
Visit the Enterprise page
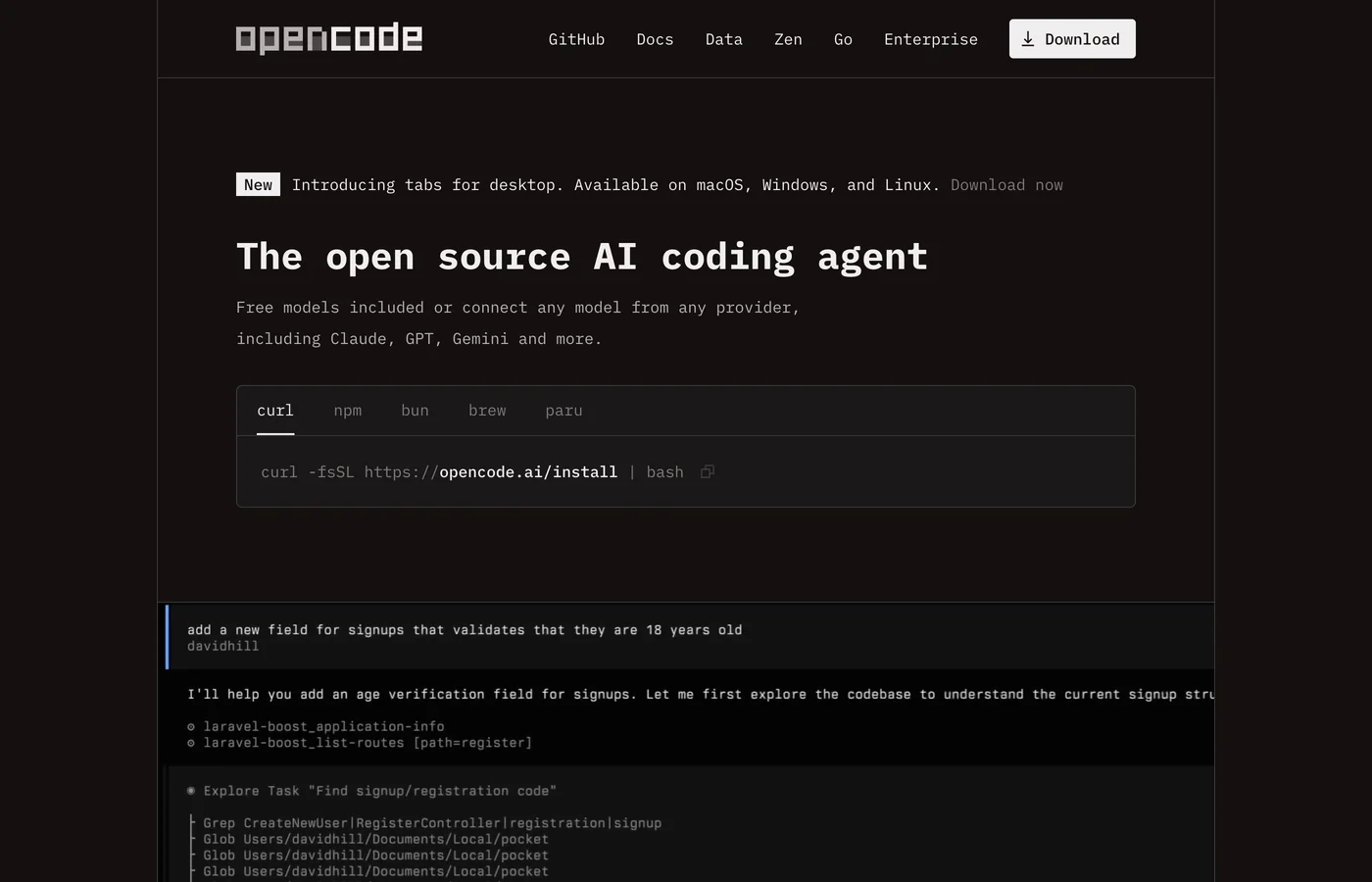[x=931, y=39]
